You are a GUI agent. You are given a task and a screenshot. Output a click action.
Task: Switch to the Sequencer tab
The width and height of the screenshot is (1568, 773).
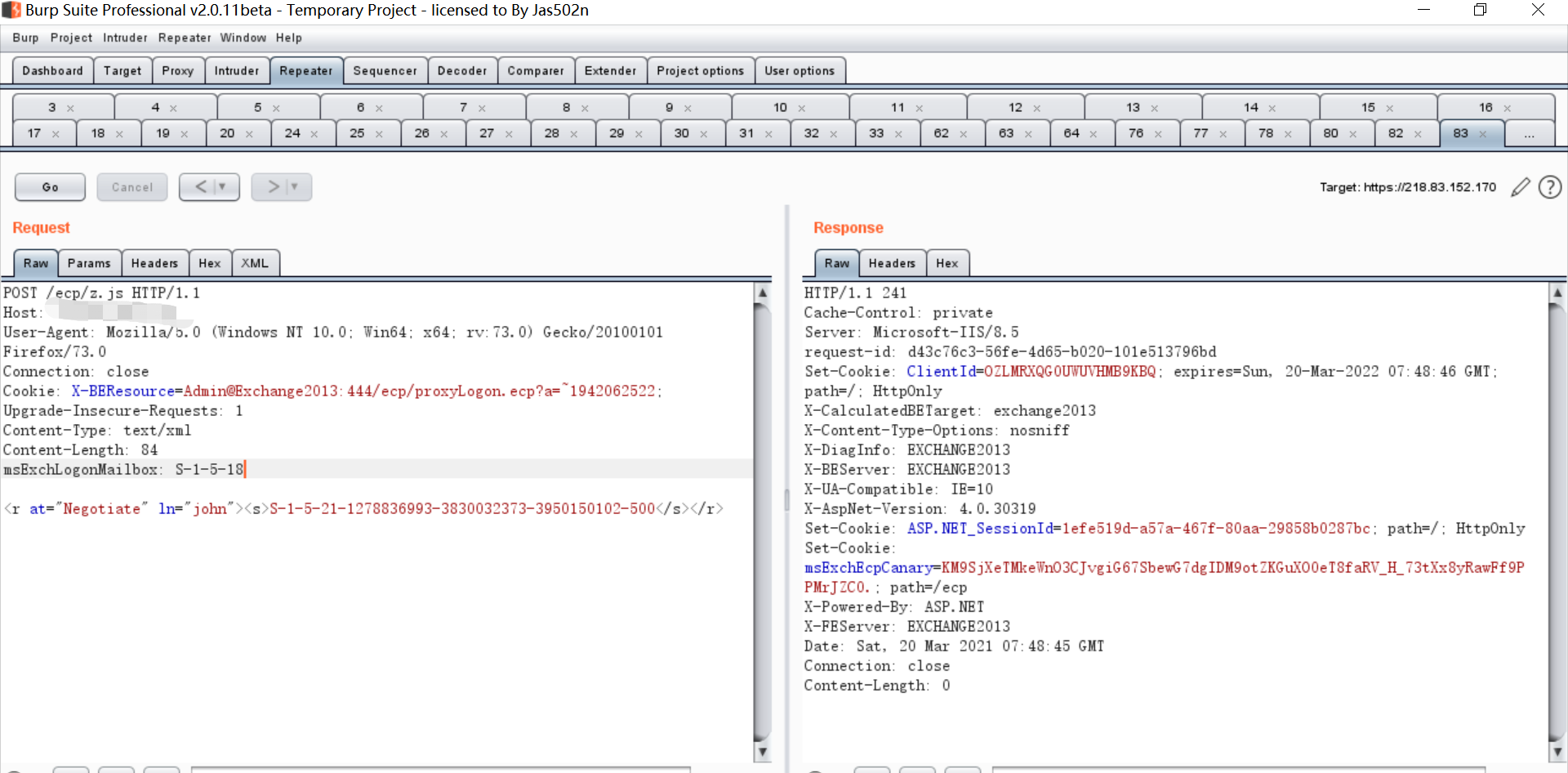(385, 71)
